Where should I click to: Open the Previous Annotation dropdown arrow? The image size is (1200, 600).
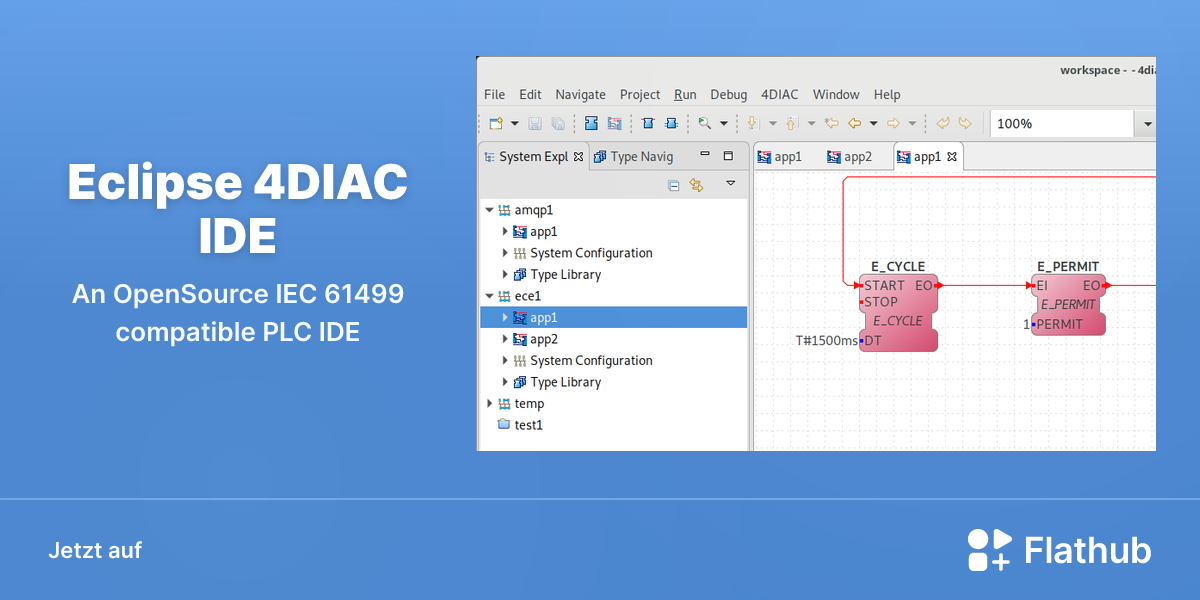pyautogui.click(x=811, y=124)
